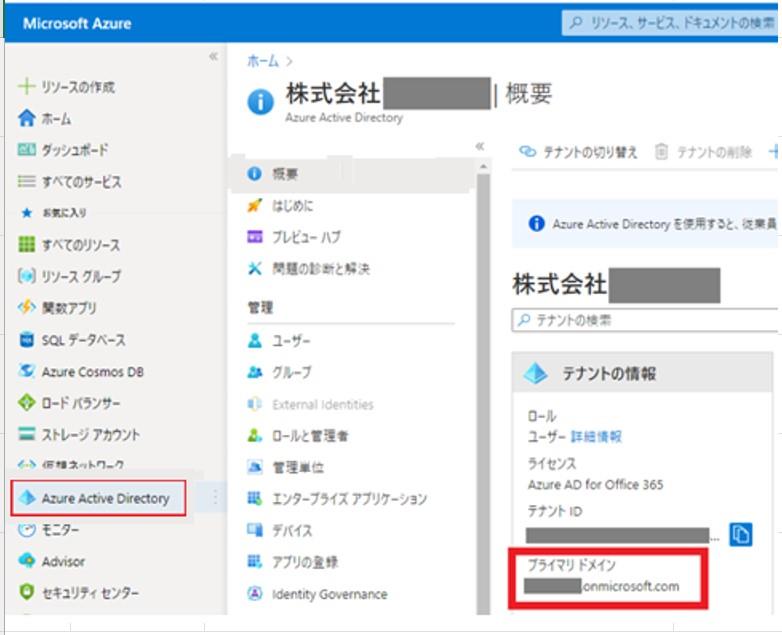Screen dimensions: 782x635
Task: Click the テナントの情報 card header
Action: 642,373
